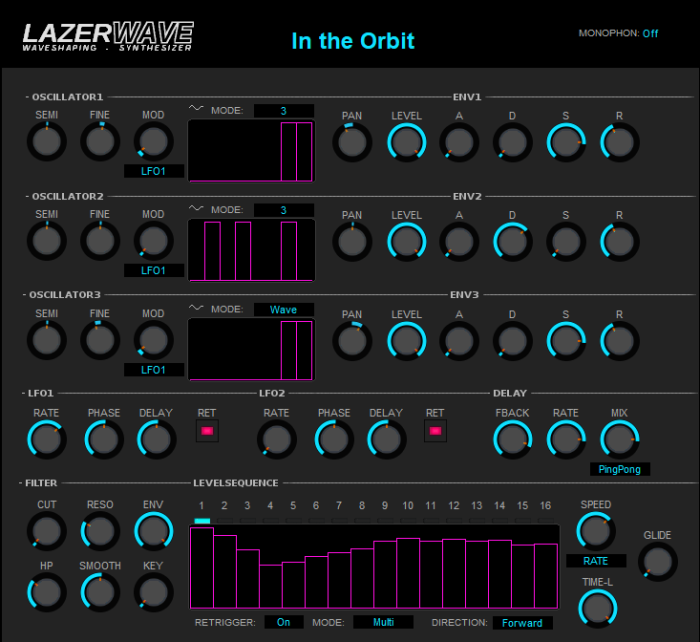
Task: Click the GLIDE knob
Action: tap(658, 562)
